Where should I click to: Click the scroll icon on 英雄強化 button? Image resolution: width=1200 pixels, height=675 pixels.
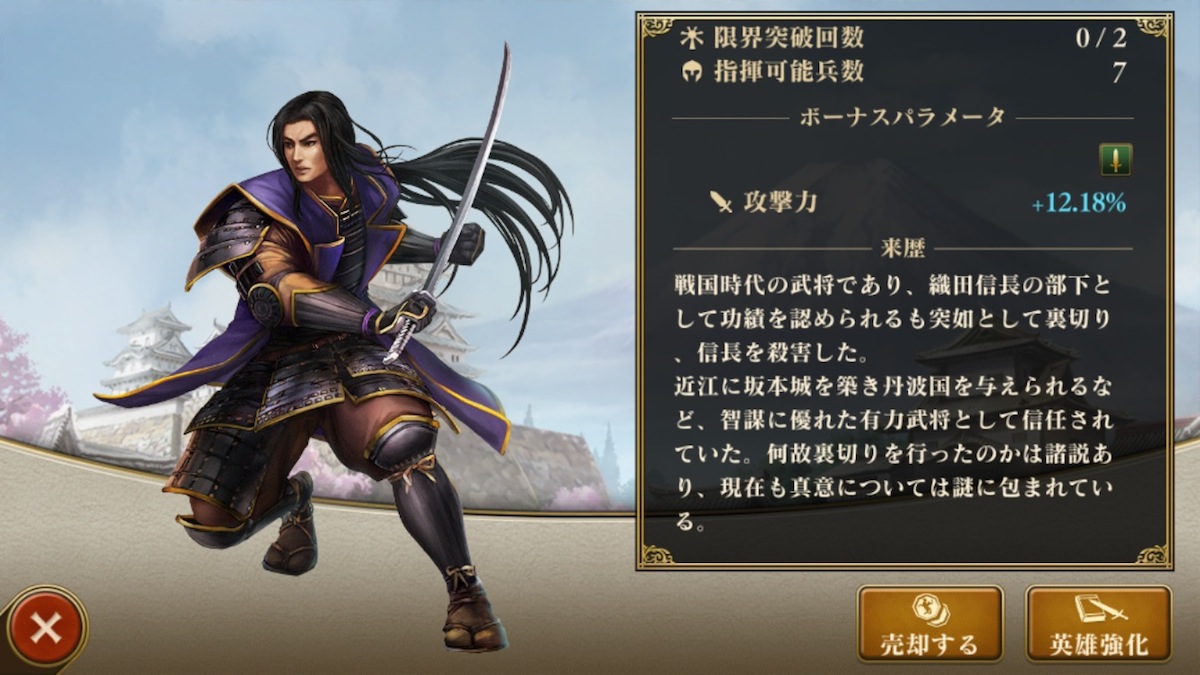1099,610
